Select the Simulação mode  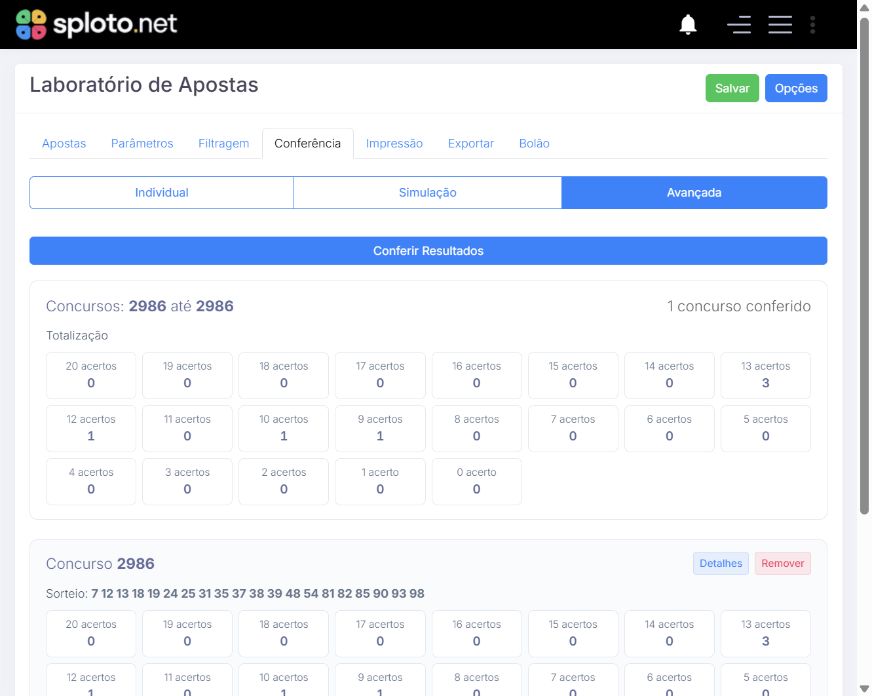(427, 192)
